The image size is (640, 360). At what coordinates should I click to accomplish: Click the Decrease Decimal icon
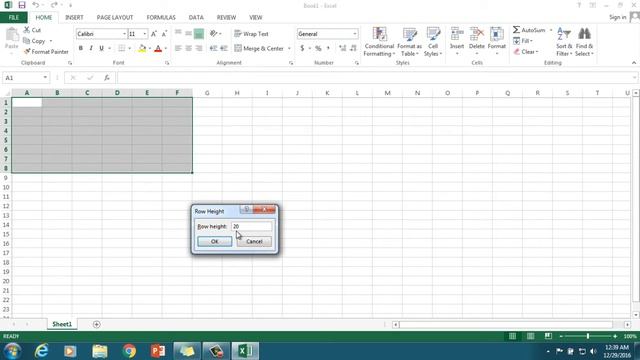[x=353, y=48]
